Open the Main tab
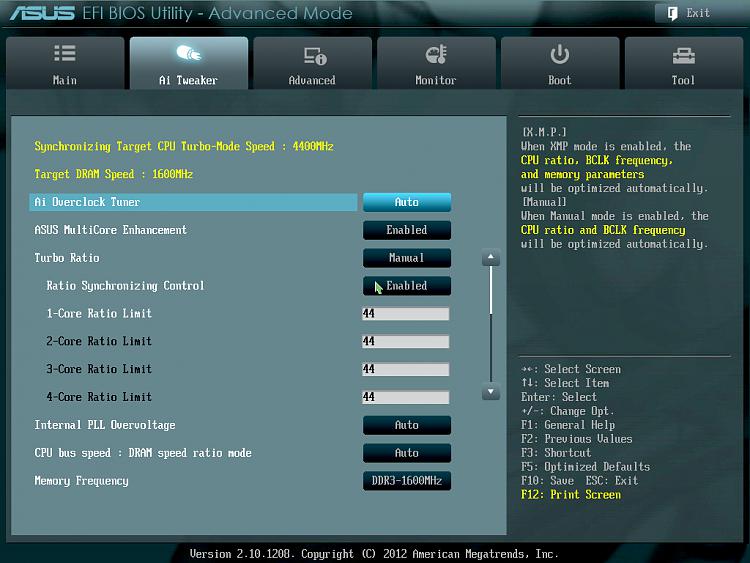The image size is (750, 563). 65,63
